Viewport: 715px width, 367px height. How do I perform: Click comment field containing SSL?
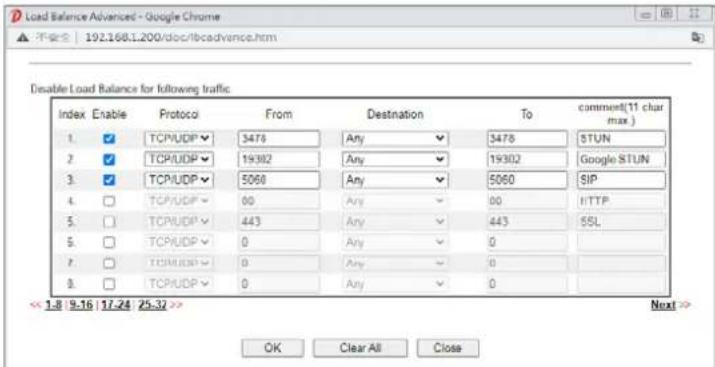point(621,222)
